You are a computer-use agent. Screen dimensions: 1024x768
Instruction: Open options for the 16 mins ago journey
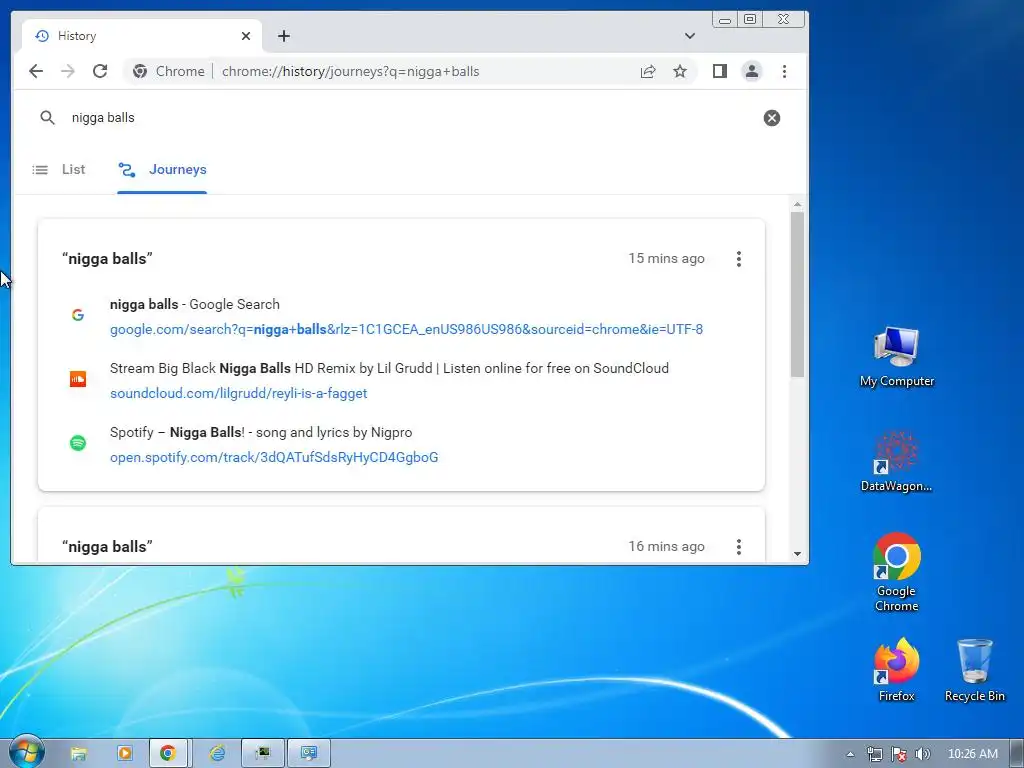pos(739,547)
